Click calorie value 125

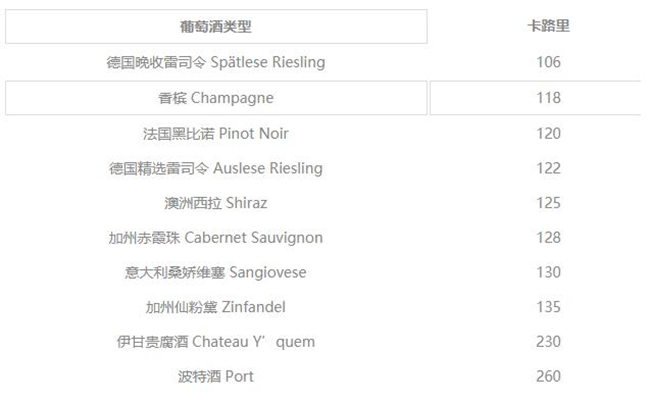click(548, 203)
